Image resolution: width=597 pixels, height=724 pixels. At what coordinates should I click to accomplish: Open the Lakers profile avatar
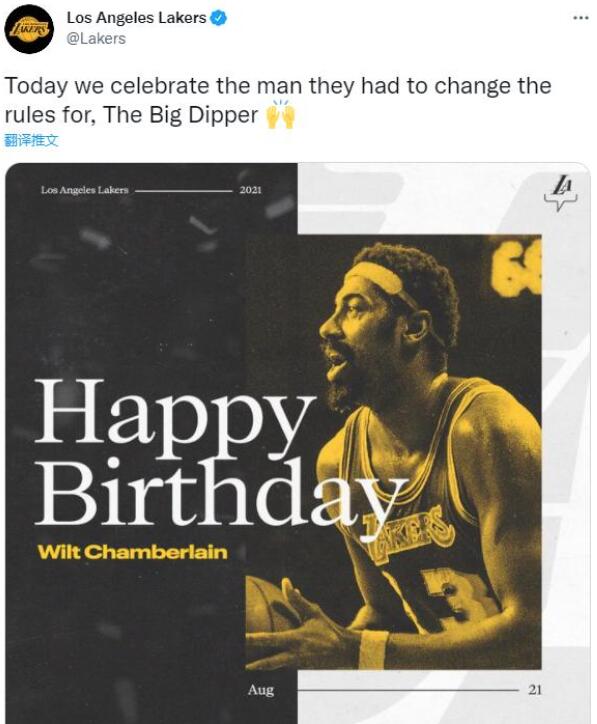[29, 29]
